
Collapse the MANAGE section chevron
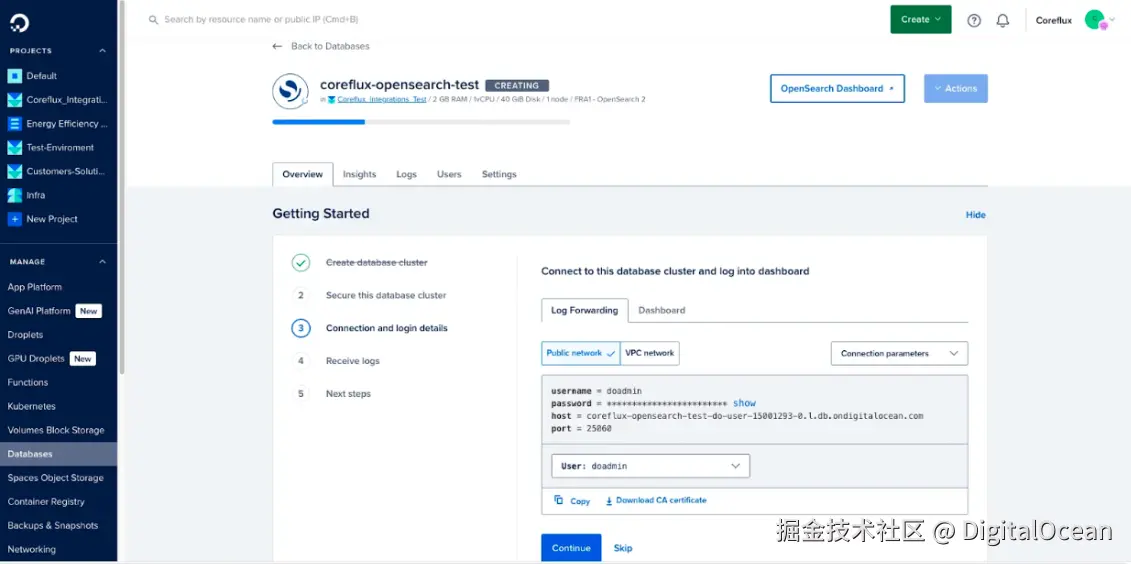[102, 262]
